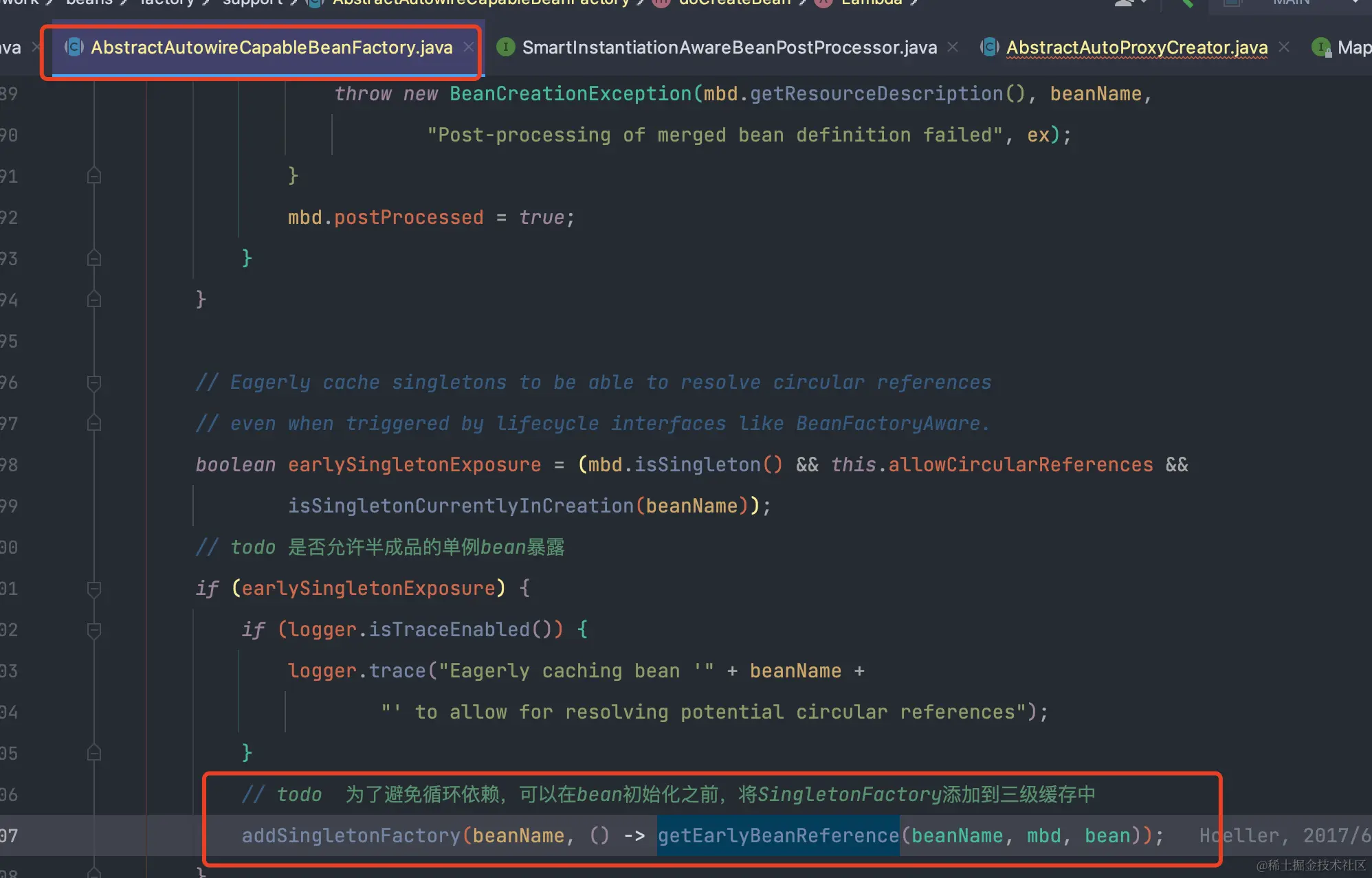Click interface icon on the Map tab
Screen dimensions: 1372x878
click(1321, 47)
